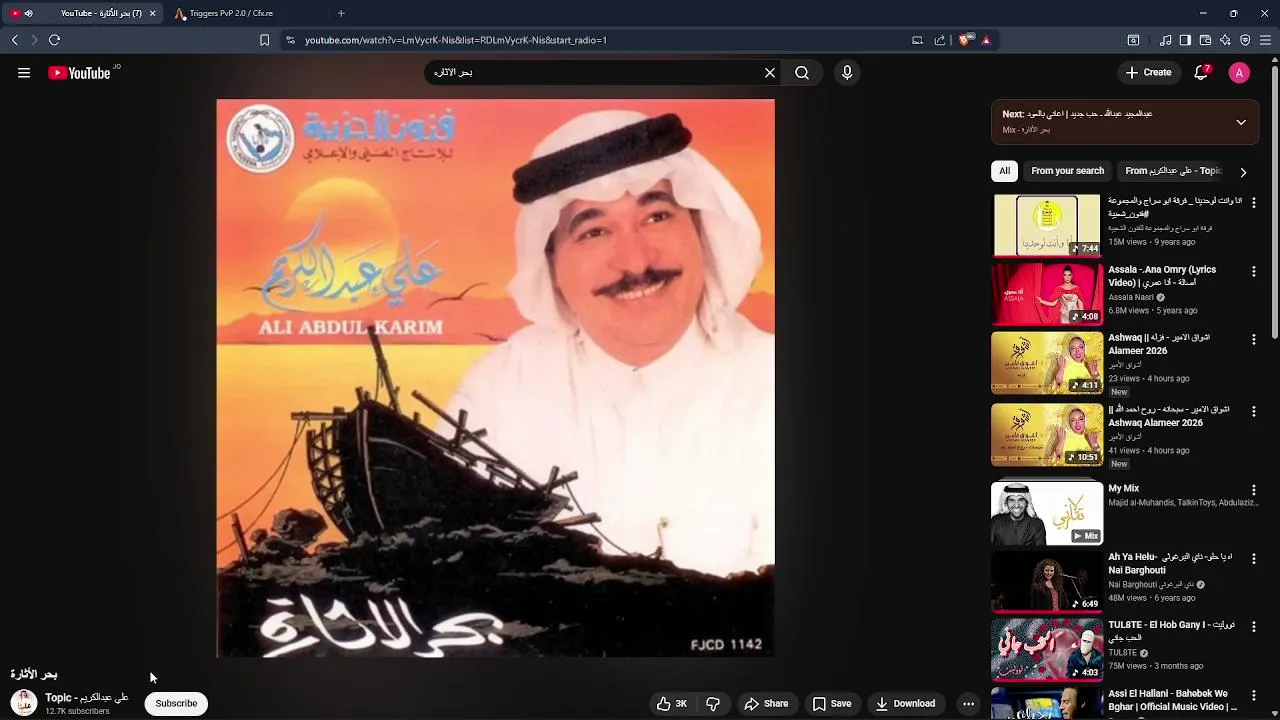
Task: Open more actions three-dot menu under video
Action: pos(968,704)
